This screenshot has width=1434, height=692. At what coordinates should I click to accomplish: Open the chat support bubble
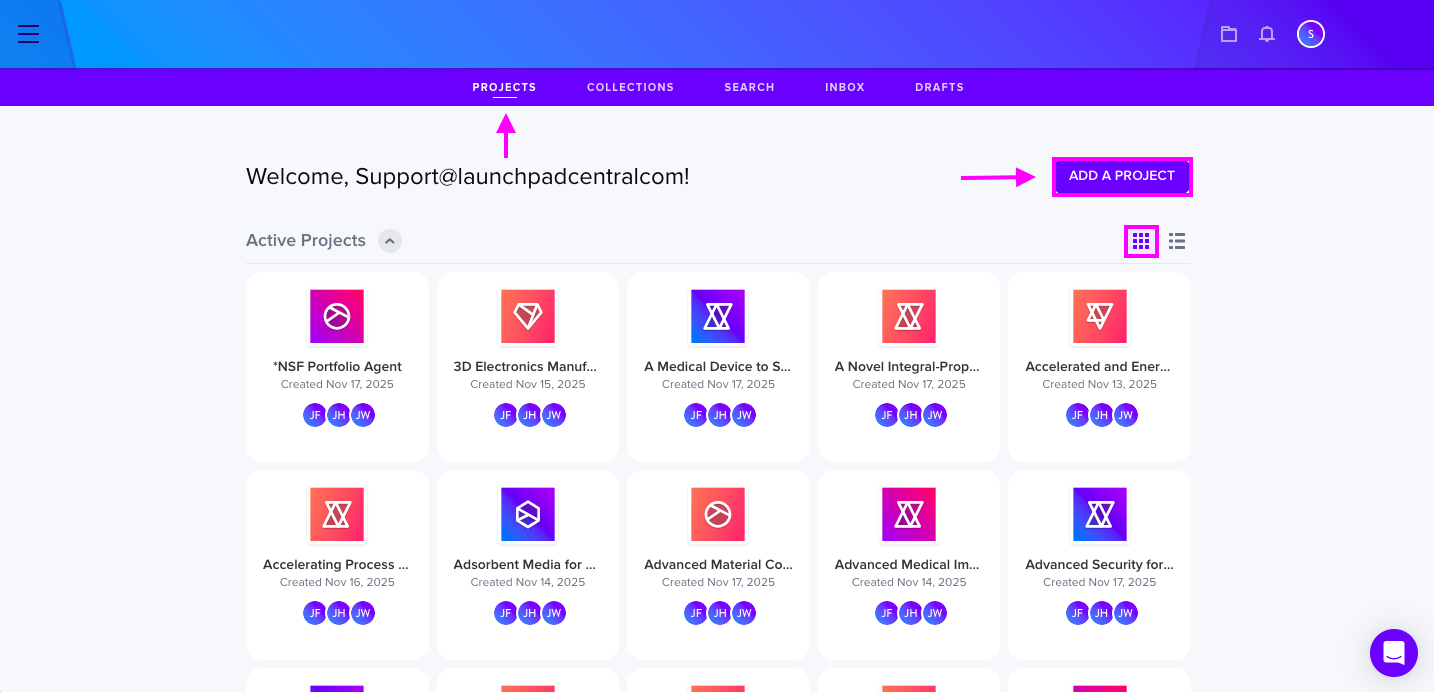(1394, 653)
